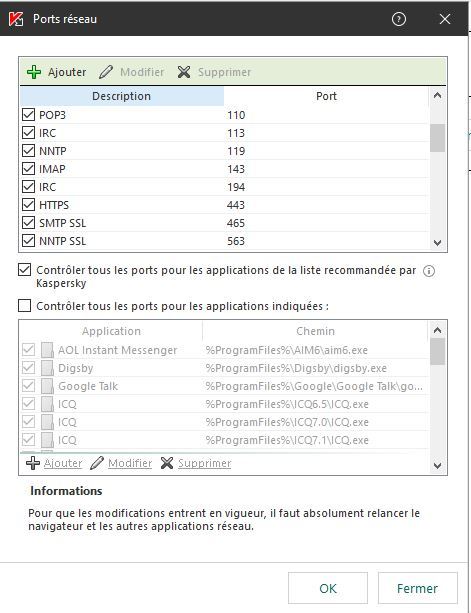This screenshot has width=471, height=613.
Task: Confirm settings with the OK button
Action: (x=328, y=588)
